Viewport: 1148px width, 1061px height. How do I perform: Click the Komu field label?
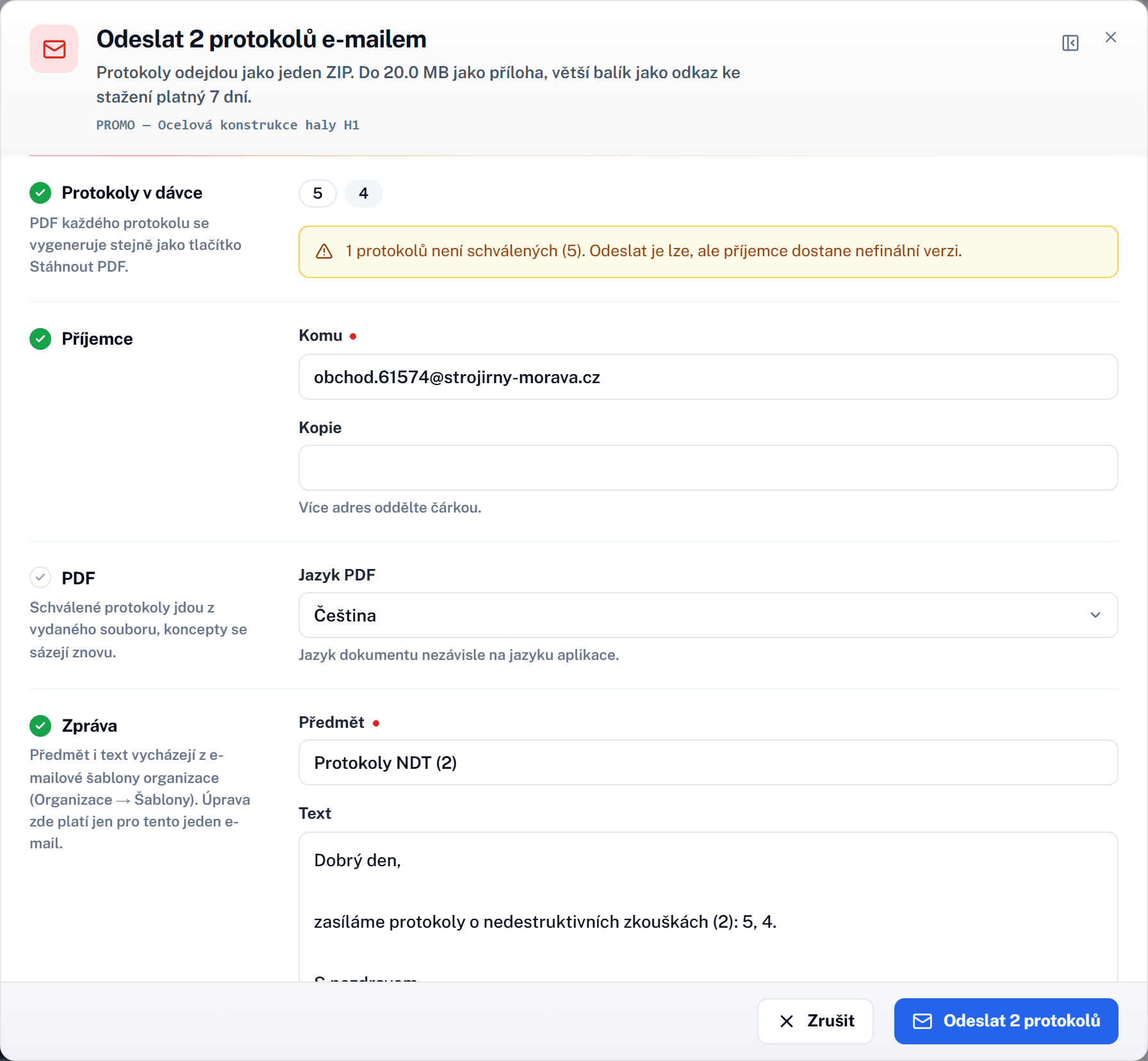click(x=320, y=336)
